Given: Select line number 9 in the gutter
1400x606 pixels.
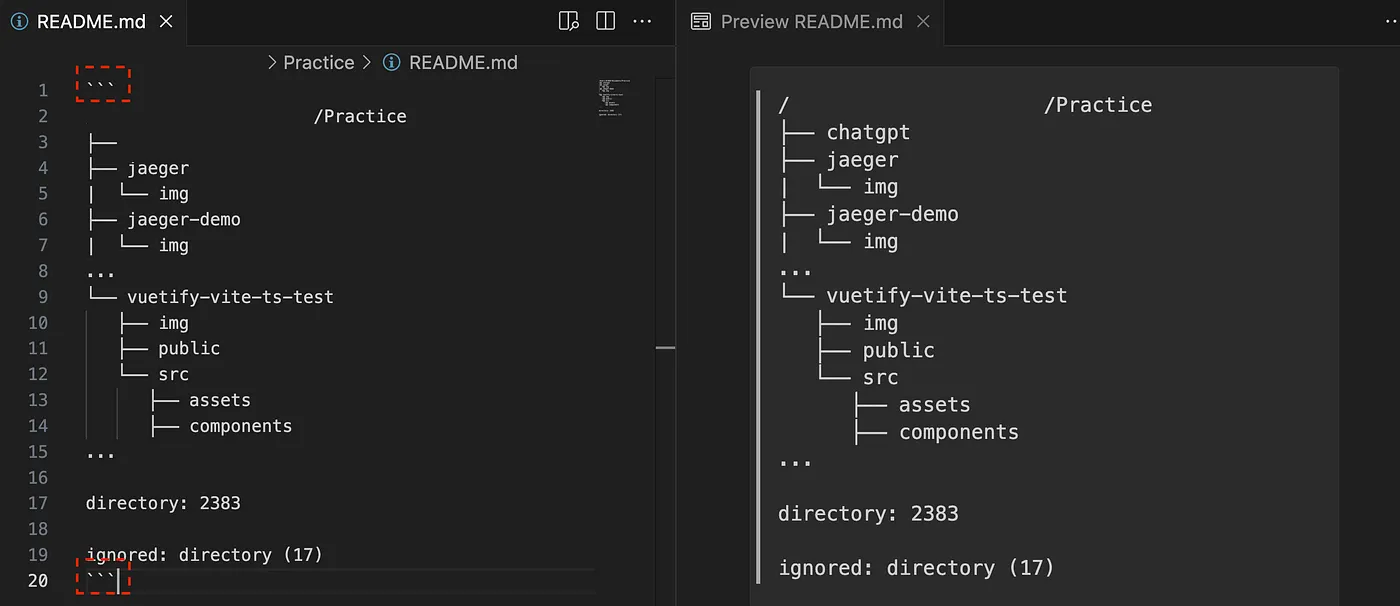Looking at the screenshot, I should [x=43, y=297].
